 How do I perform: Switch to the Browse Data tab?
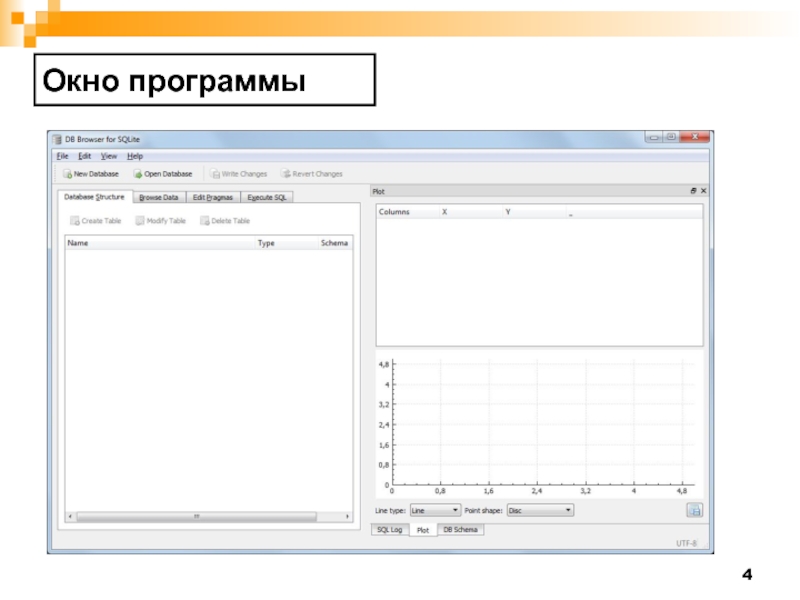(x=159, y=198)
